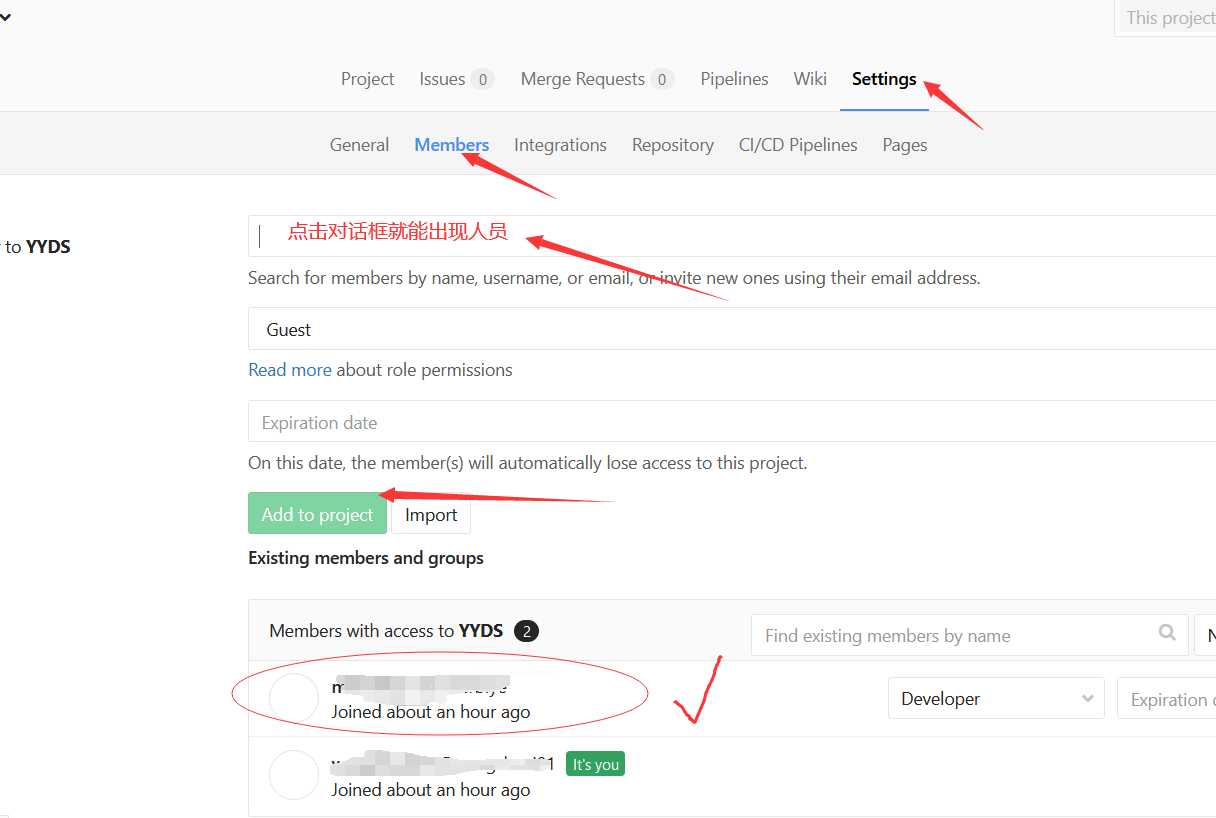The width and height of the screenshot is (1216, 818).
Task: Open the Pipelines tab
Action: pos(734,79)
